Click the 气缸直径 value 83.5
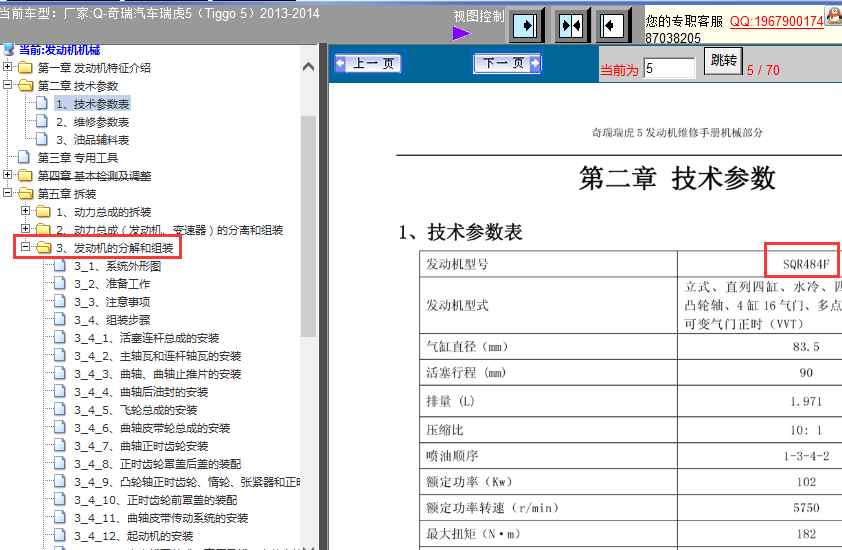Screen dimensions: 842x550 coord(806,347)
